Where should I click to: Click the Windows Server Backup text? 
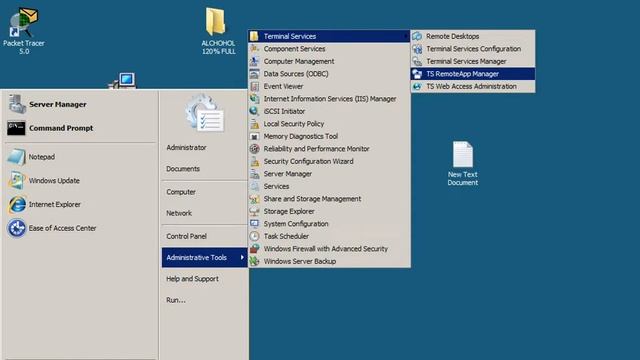point(300,261)
